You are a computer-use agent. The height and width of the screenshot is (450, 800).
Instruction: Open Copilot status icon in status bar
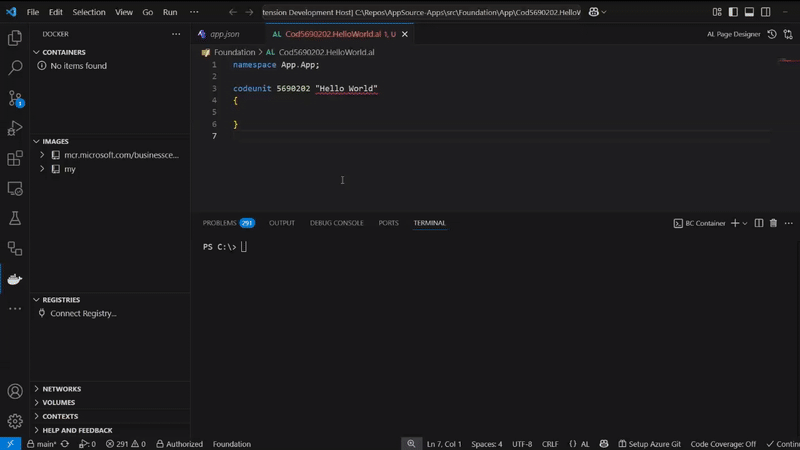pyautogui.click(x=604, y=444)
